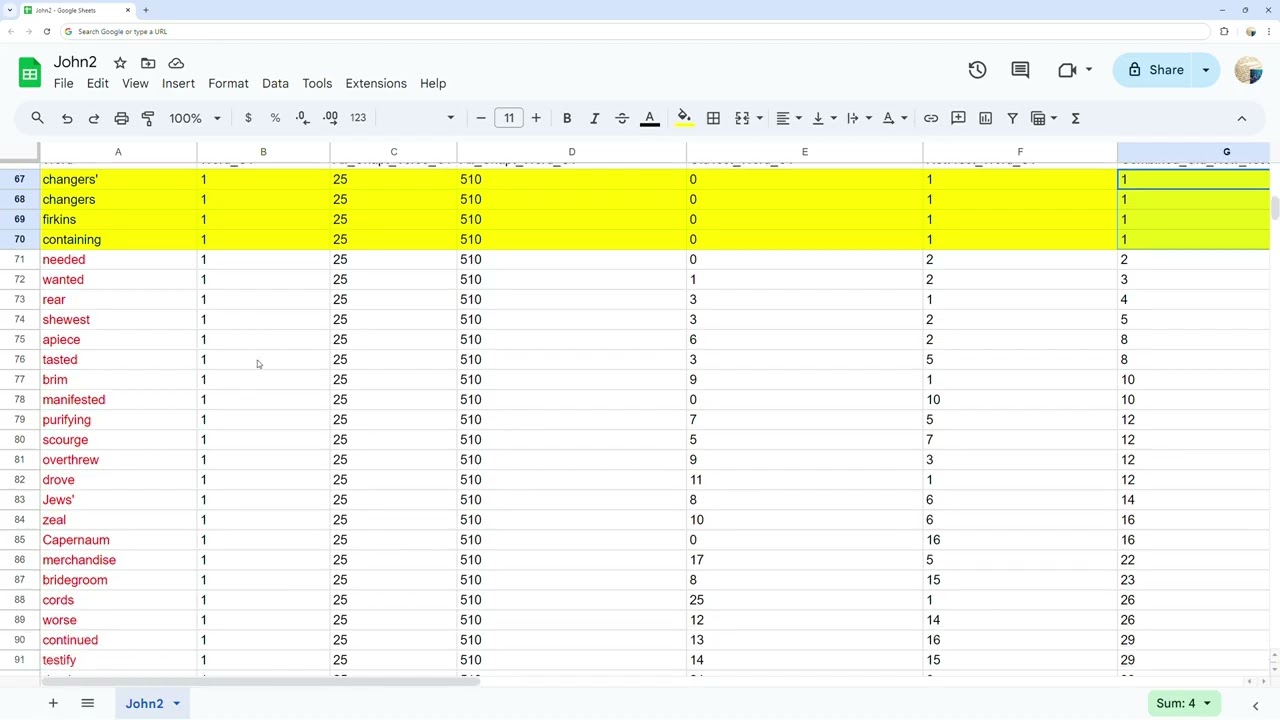Increase font size with plus button
This screenshot has height=720, width=1280.
point(536,118)
